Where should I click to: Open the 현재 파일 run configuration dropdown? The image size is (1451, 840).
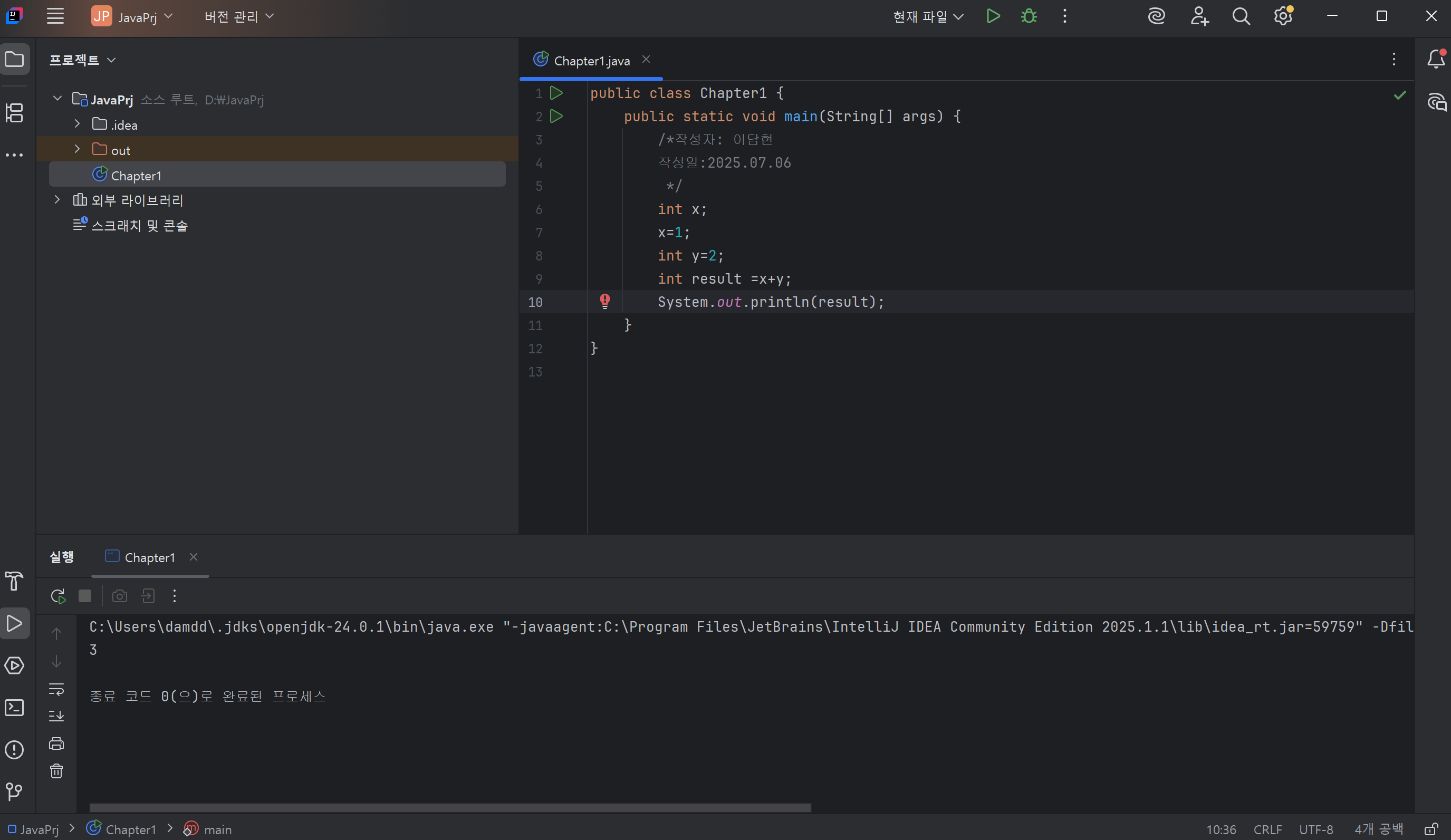928,17
